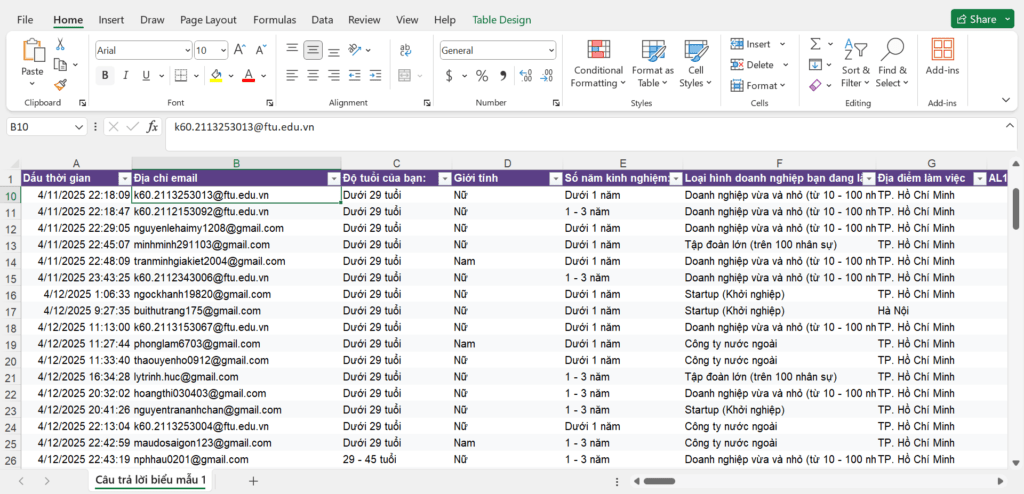This screenshot has width=1024, height=494.
Task: Open Conditional Formatting menu
Action: 598,63
